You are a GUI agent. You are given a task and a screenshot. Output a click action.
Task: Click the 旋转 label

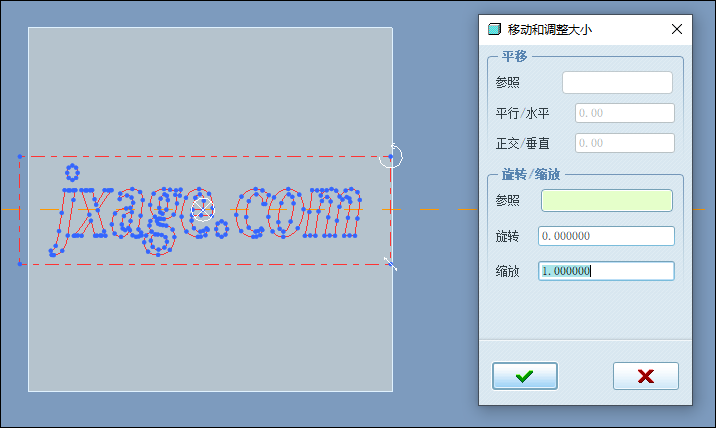[x=507, y=236]
